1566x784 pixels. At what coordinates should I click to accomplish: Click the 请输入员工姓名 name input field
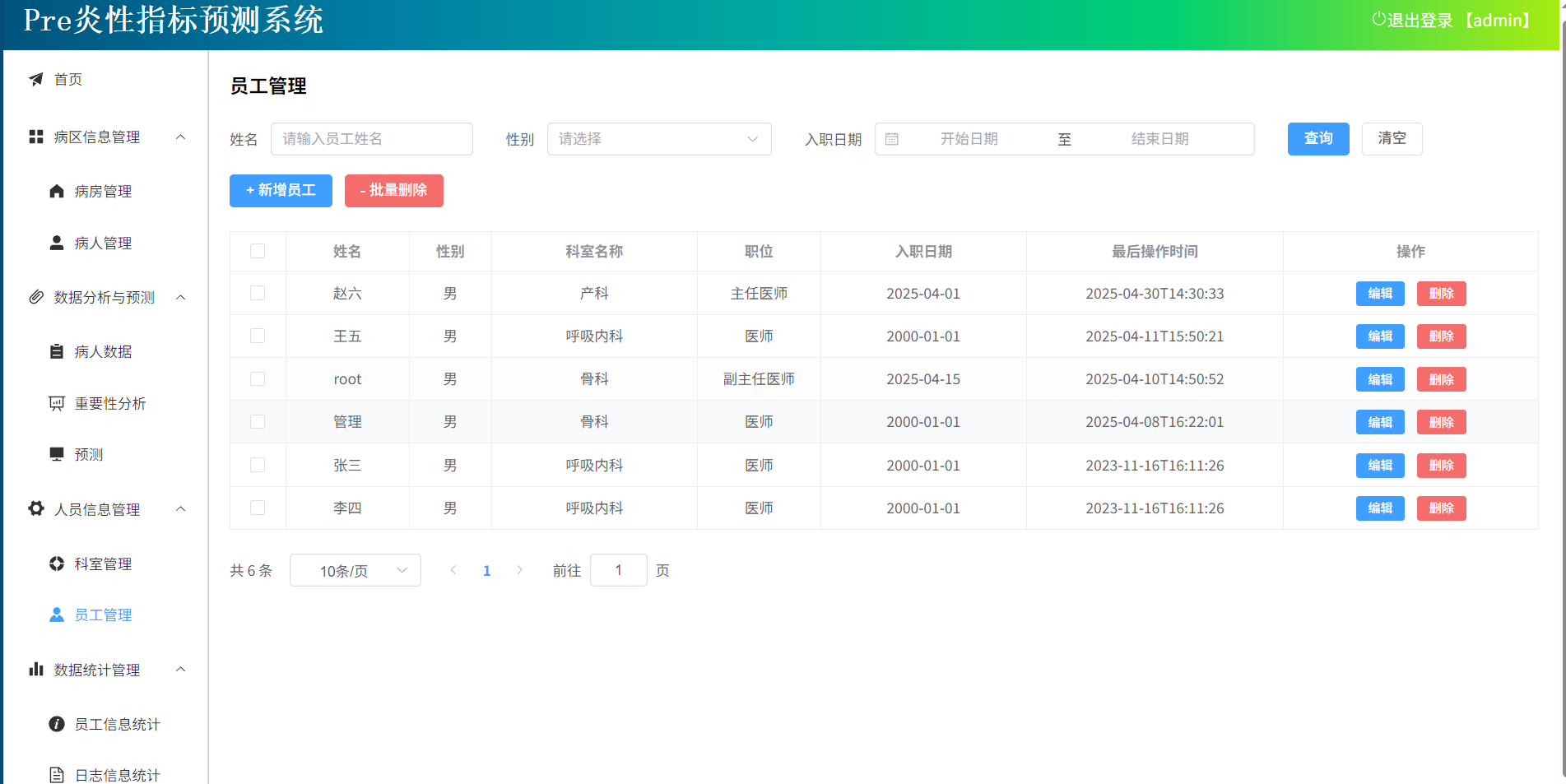[x=371, y=139]
